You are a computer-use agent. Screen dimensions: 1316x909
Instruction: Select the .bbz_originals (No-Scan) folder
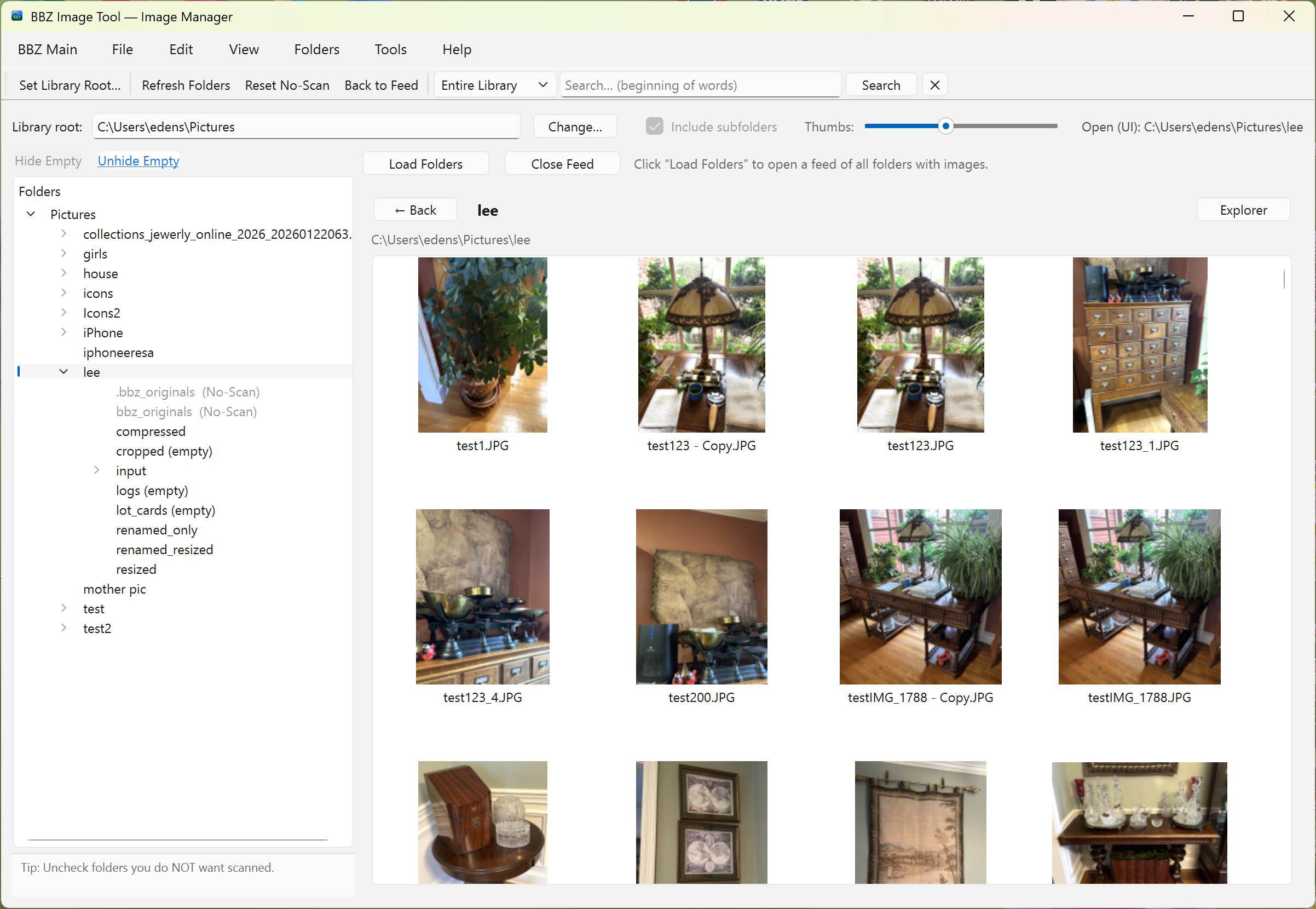pos(188,392)
